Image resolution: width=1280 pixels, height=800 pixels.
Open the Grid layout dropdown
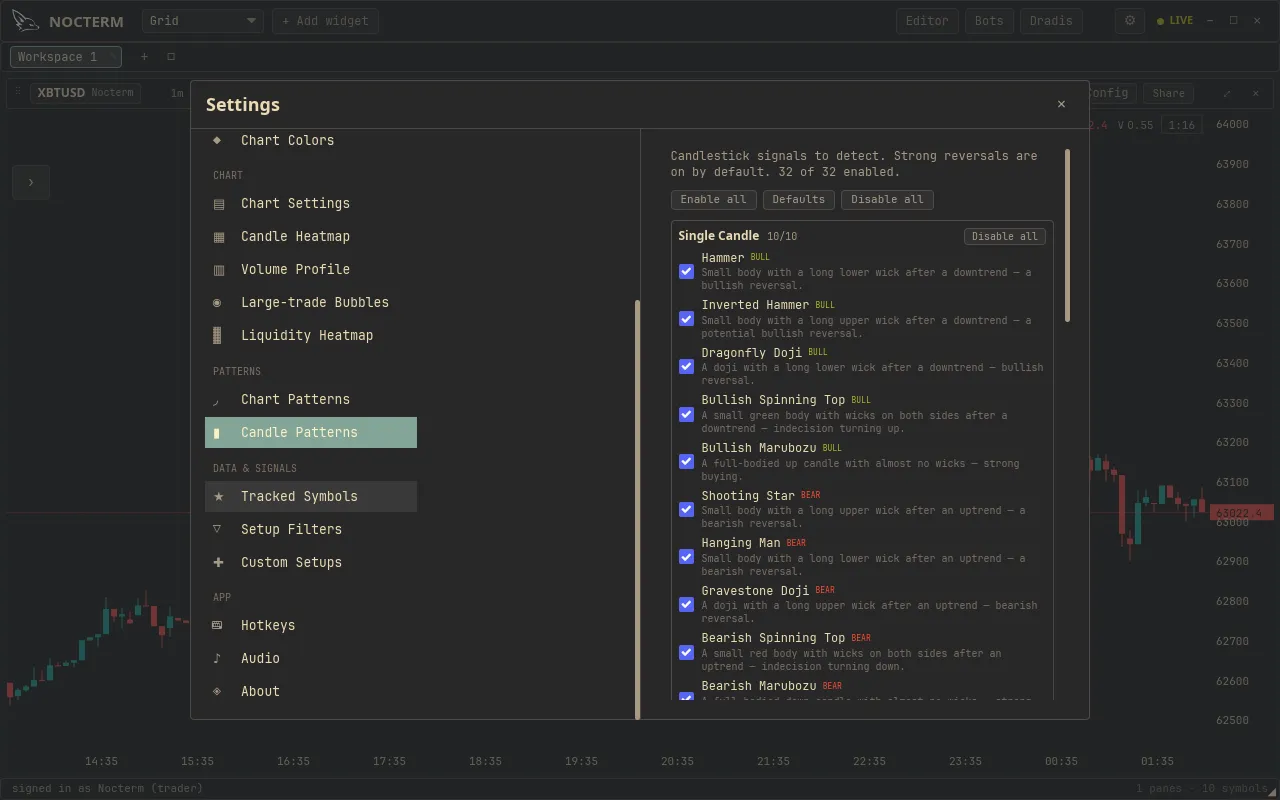pyautogui.click(x=203, y=21)
